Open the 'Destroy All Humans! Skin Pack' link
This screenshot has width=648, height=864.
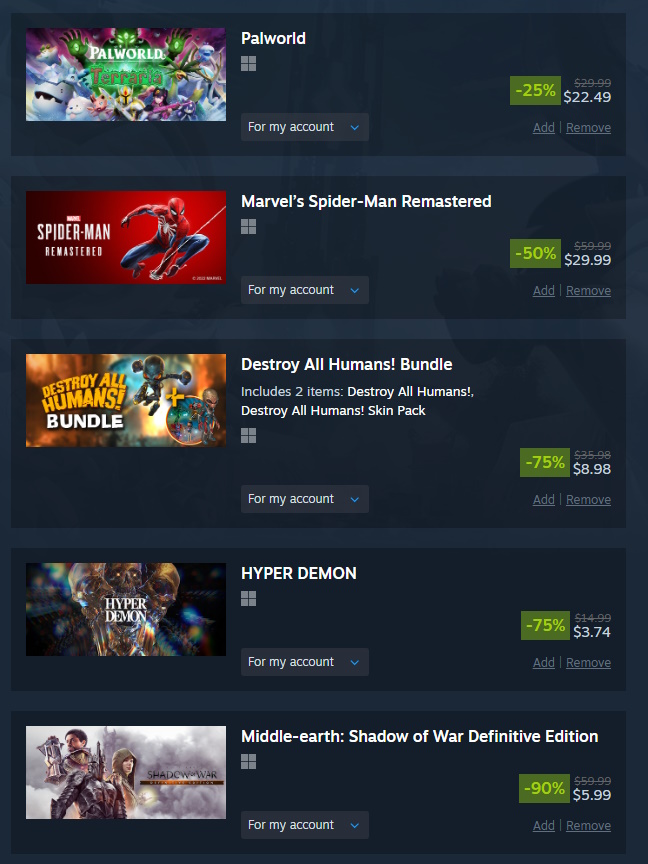(333, 411)
